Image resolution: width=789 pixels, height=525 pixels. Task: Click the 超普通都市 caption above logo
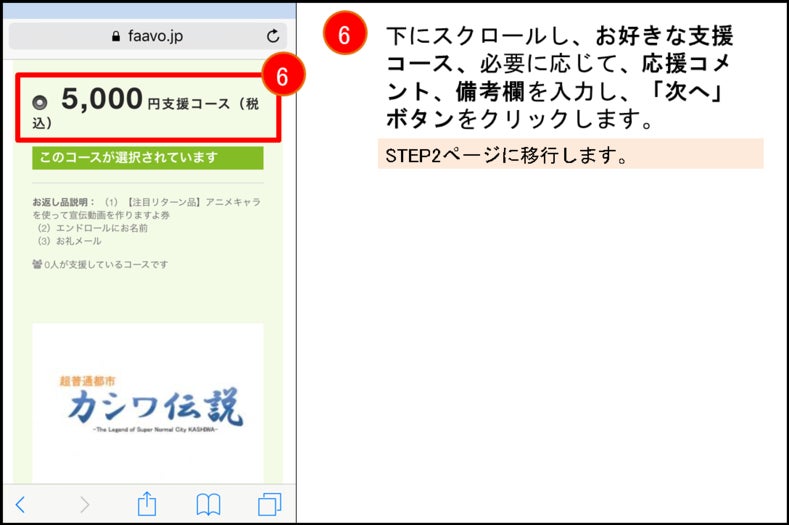[x=87, y=381]
